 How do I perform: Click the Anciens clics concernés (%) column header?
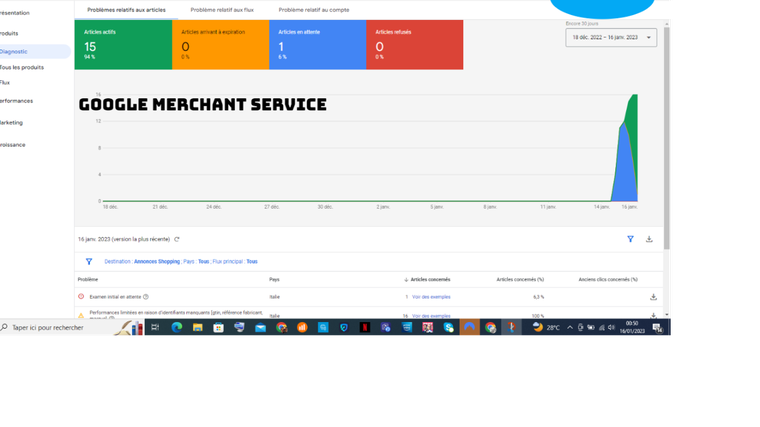point(608,280)
